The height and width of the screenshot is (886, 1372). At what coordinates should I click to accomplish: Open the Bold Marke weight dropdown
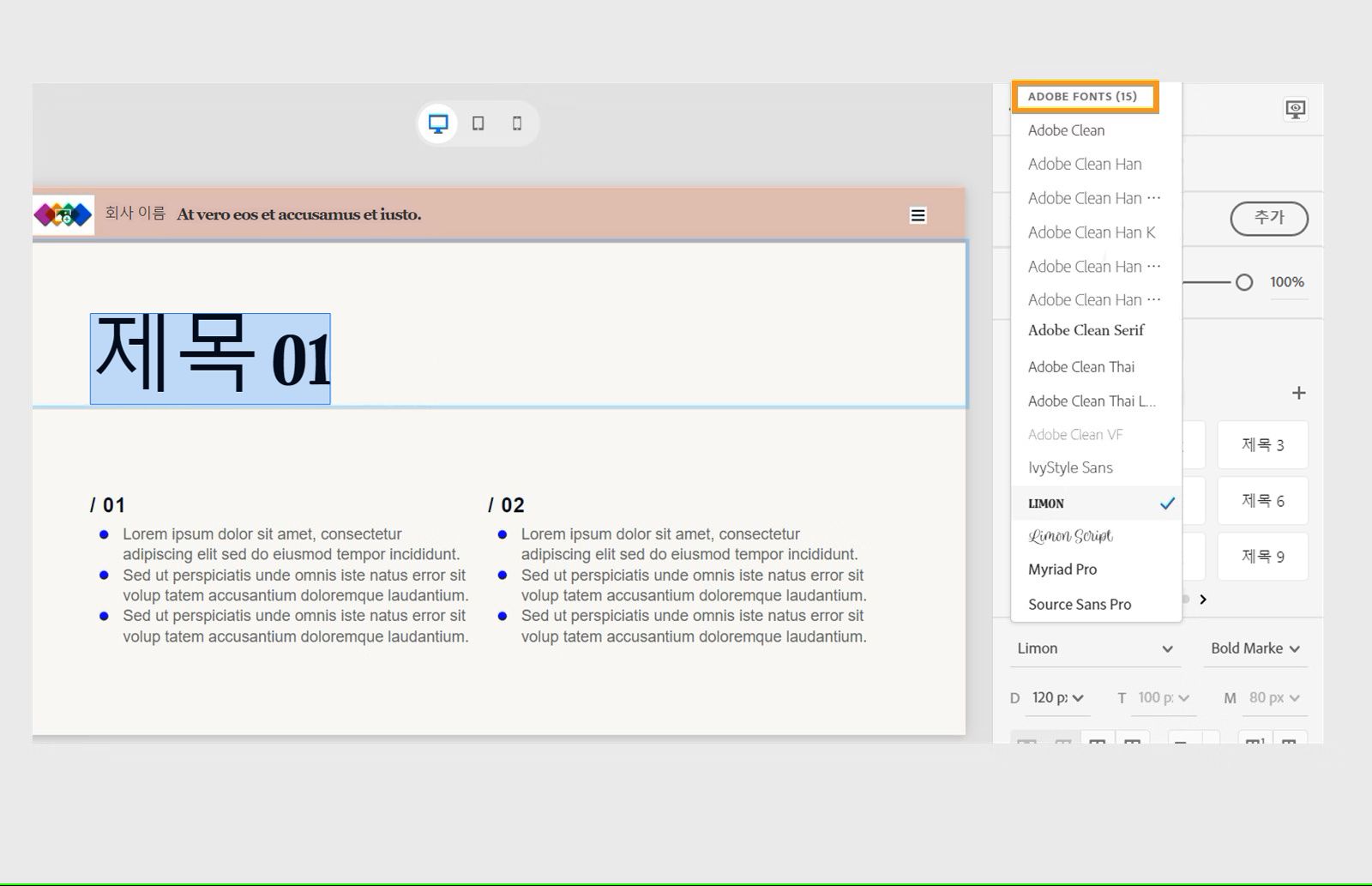1255,648
